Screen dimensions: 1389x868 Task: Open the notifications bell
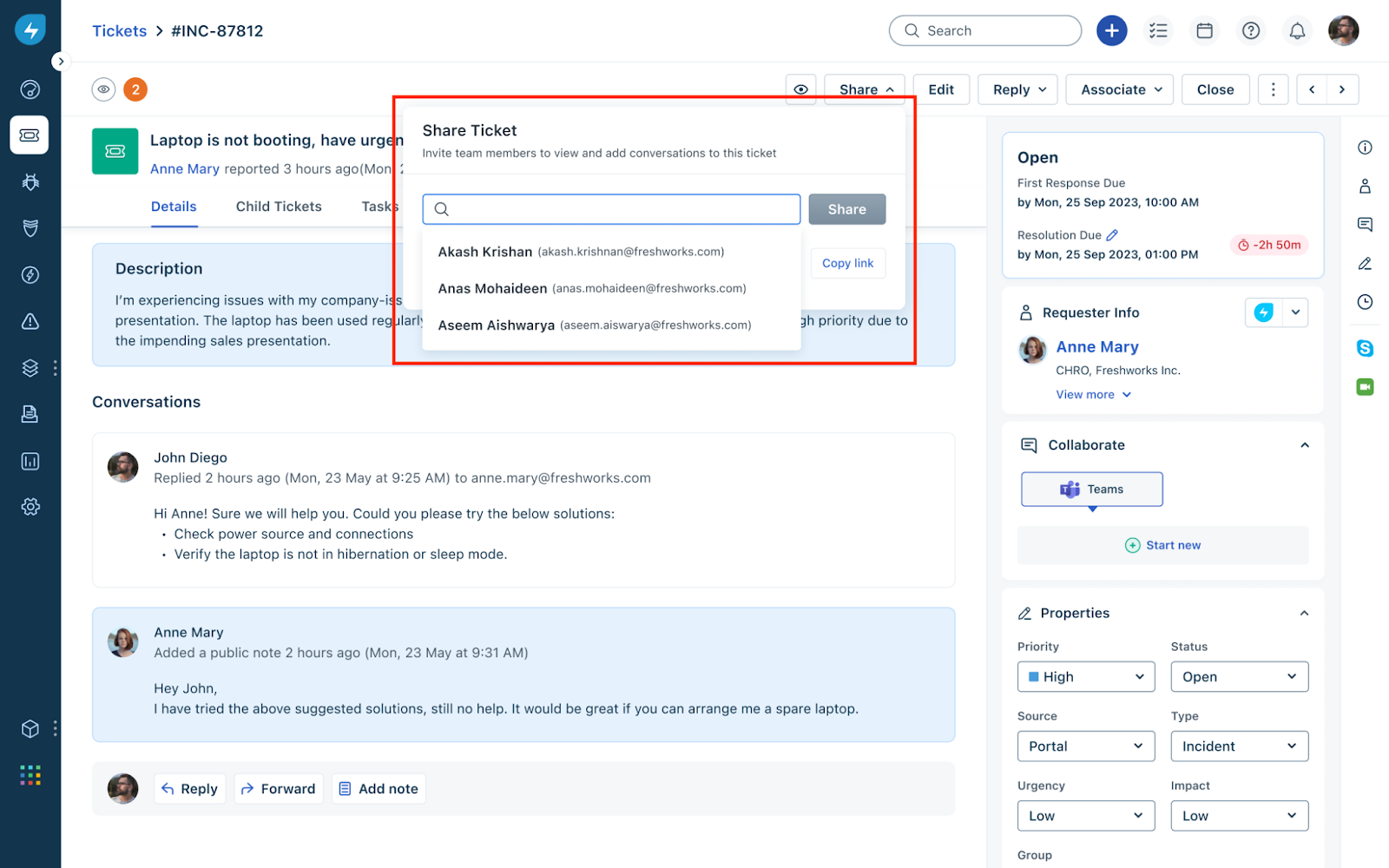point(1297,30)
